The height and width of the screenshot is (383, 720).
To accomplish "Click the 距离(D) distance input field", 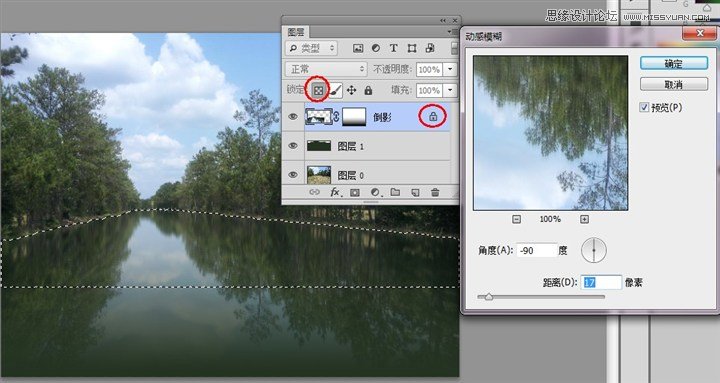I will click(x=601, y=282).
